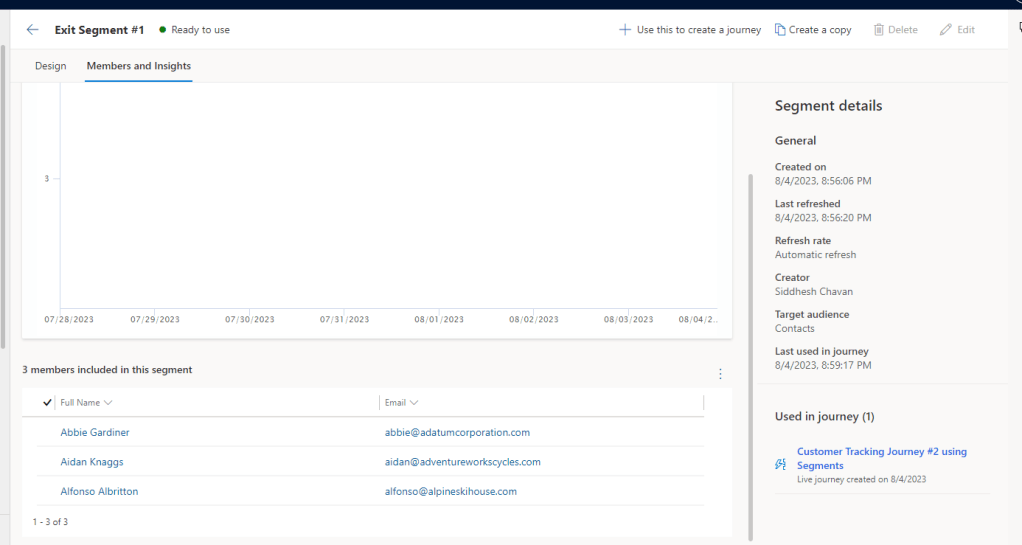Screen dimensions: 1022x545
Task: Click the back arrow icon
Action: (32, 30)
